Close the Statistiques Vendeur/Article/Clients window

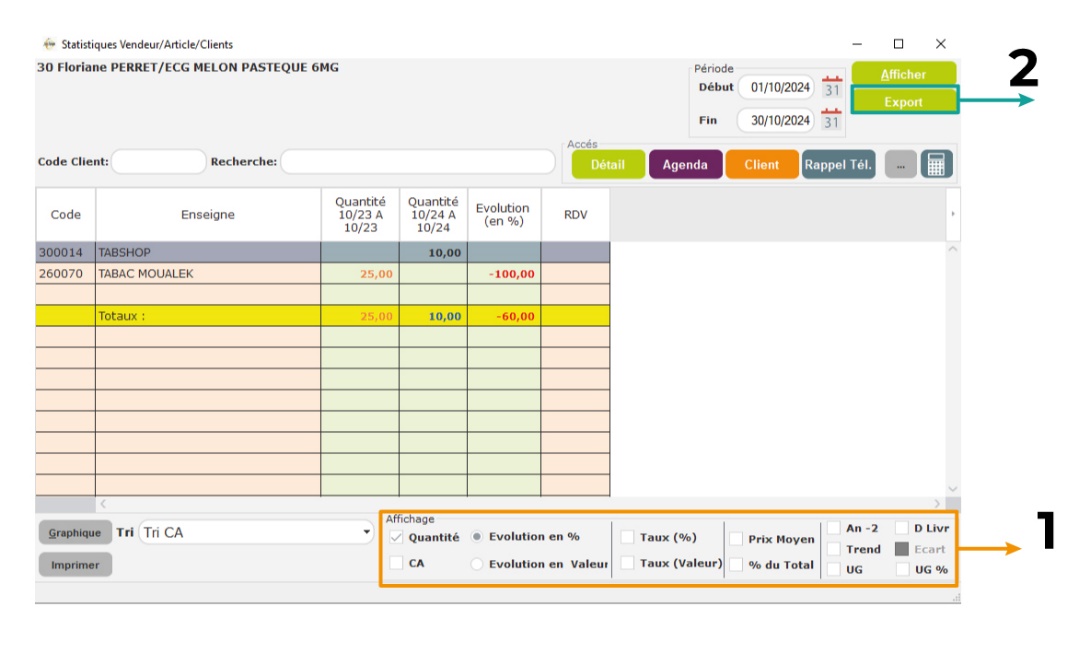[x=941, y=44]
